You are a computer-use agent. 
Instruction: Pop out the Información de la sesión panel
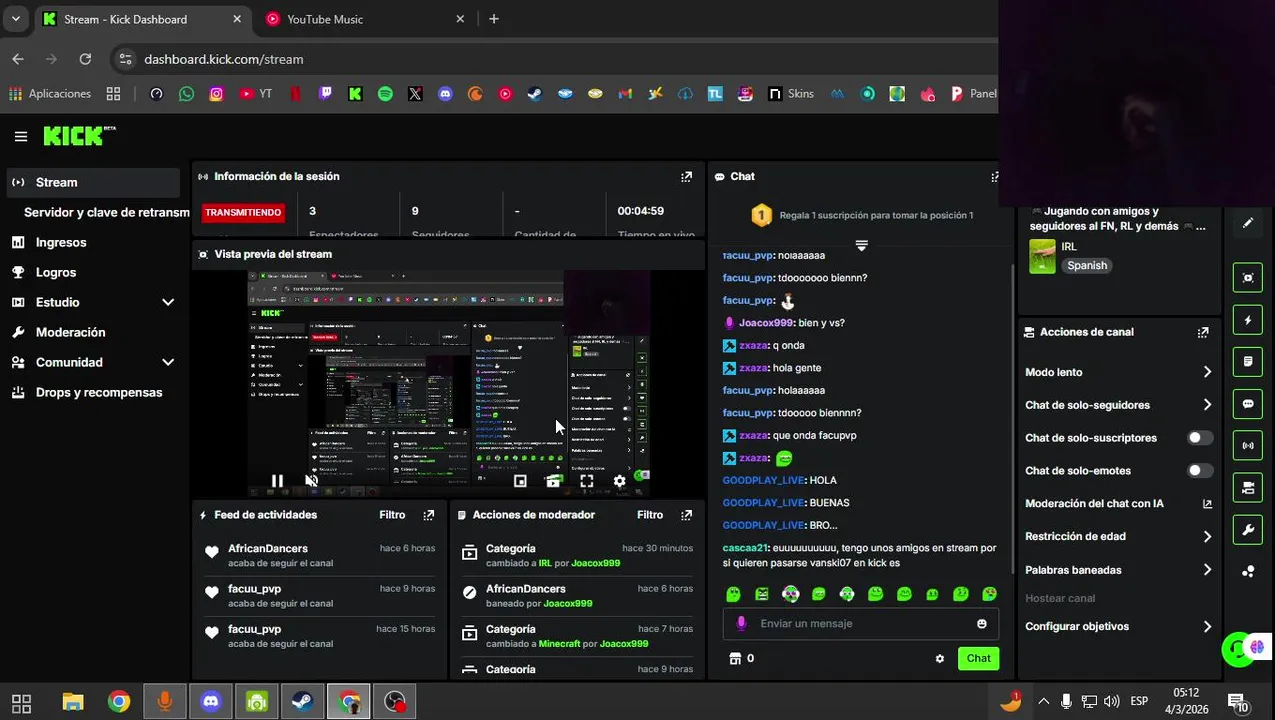point(686,177)
